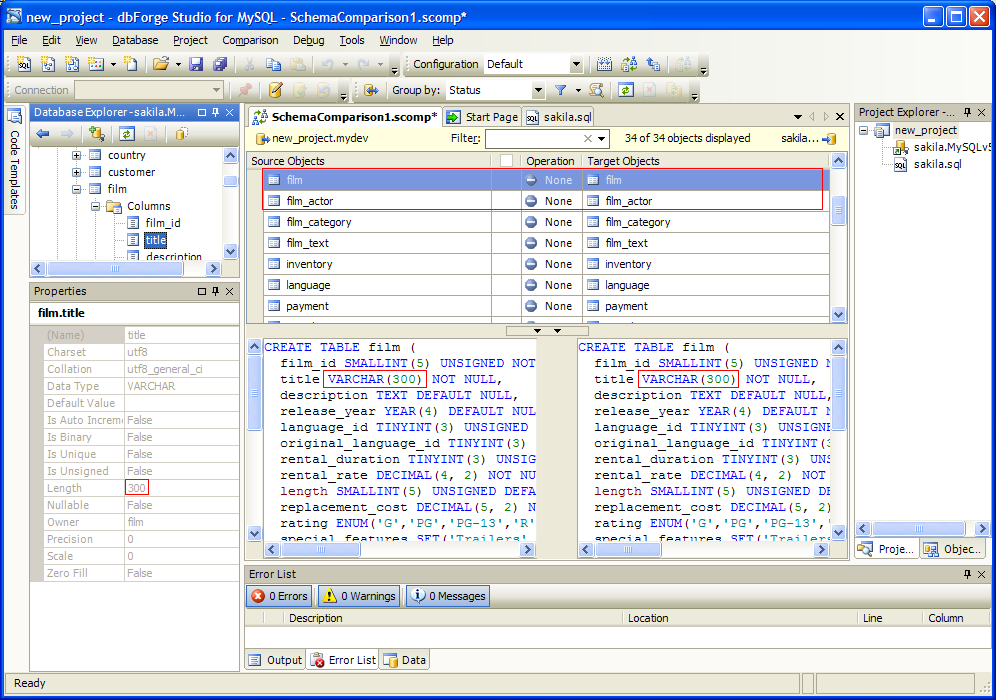Toggle the 0 Warnings filter button
996x700 pixels.
click(360, 596)
